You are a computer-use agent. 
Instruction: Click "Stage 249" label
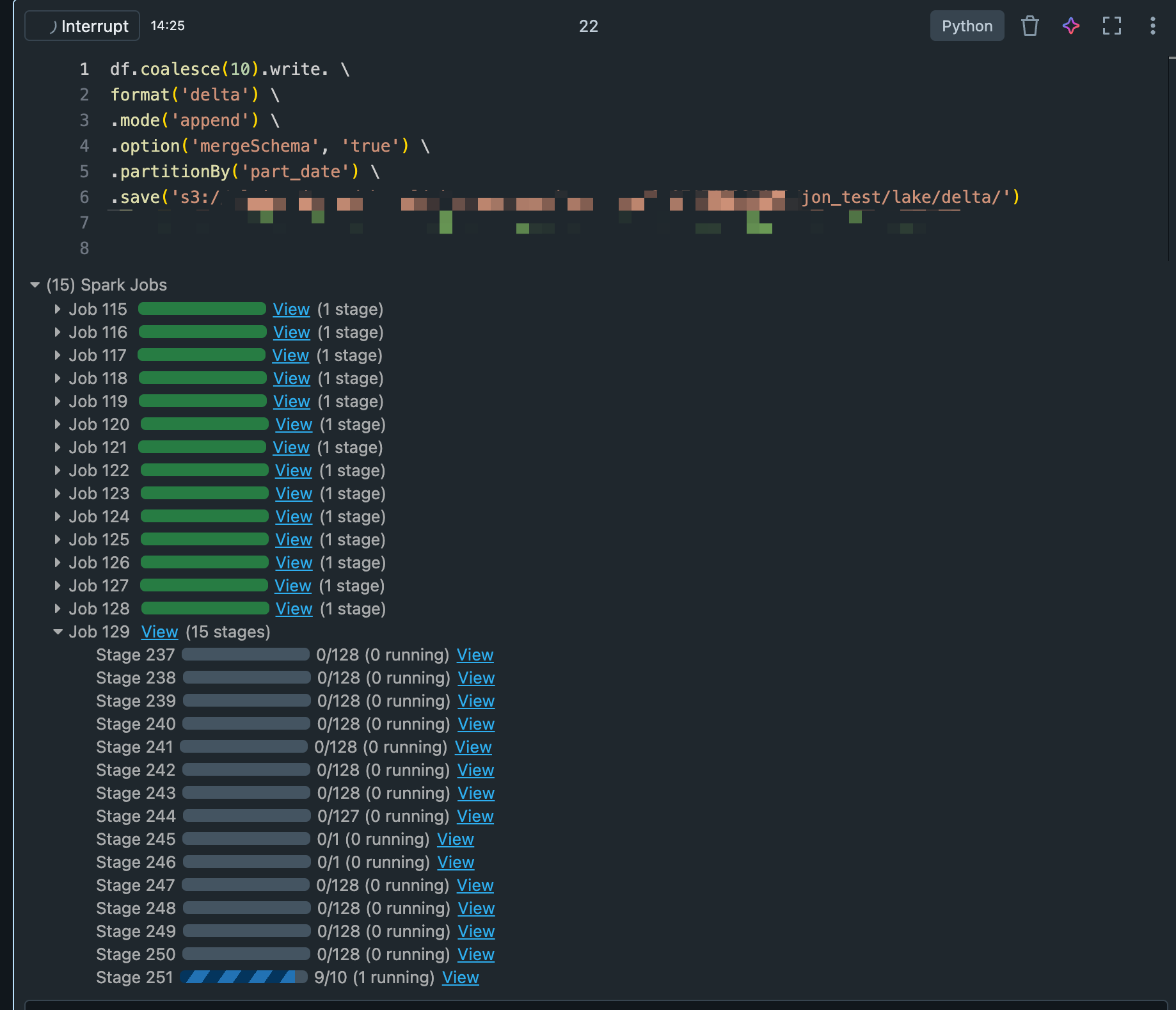point(136,931)
